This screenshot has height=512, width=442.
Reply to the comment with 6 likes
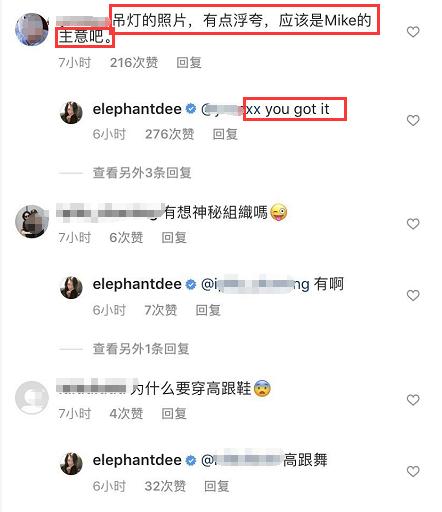[x=174, y=237]
